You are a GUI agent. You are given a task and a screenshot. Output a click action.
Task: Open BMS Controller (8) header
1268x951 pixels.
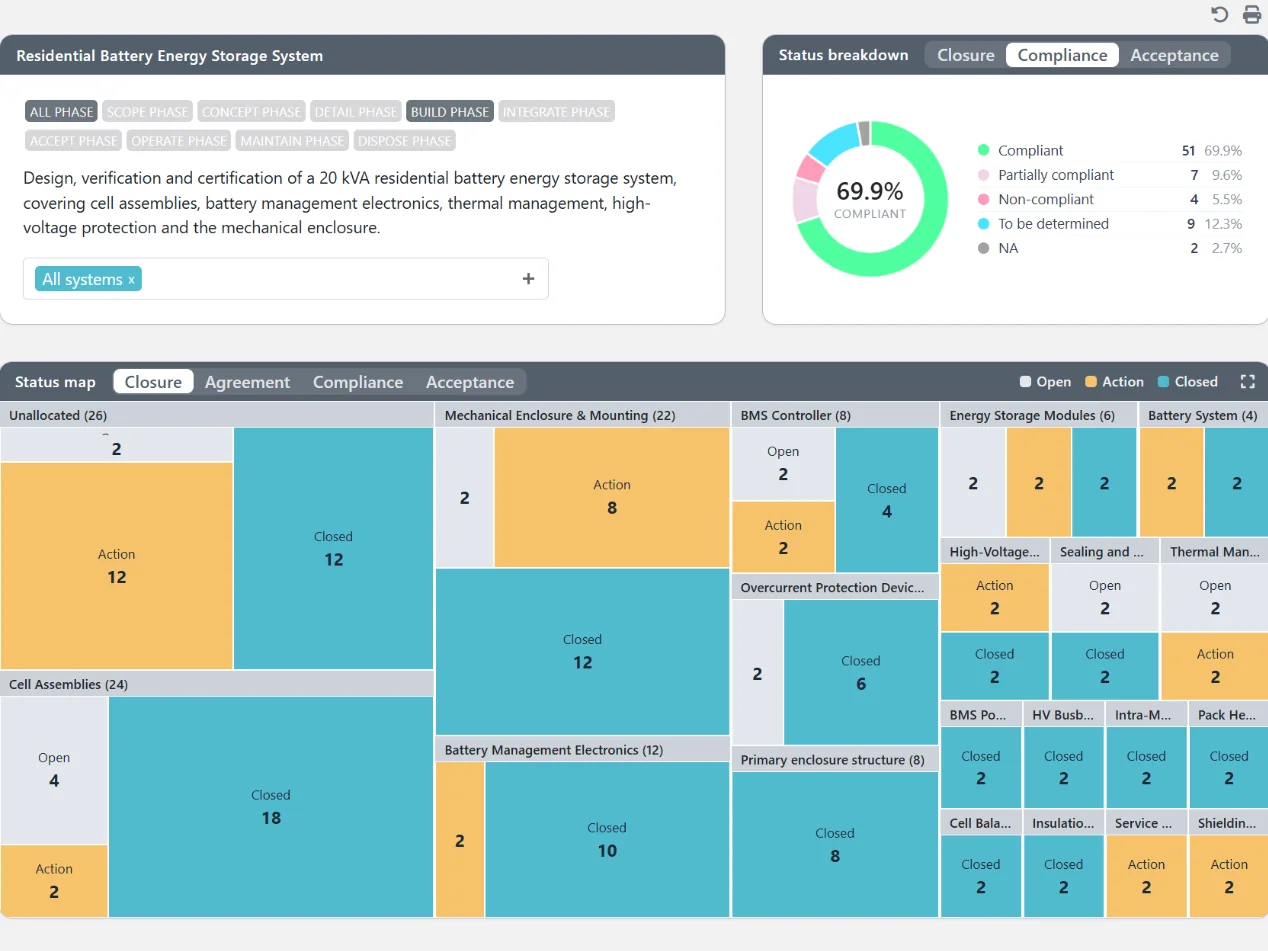click(x=835, y=415)
